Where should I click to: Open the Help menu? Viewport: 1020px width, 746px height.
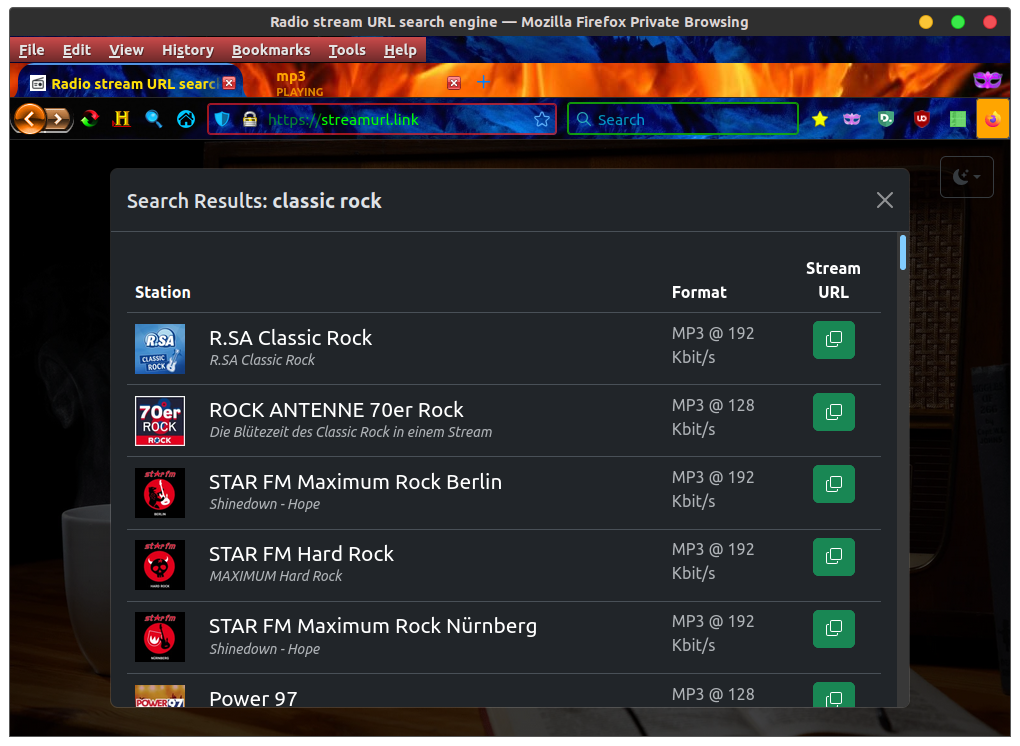coord(400,50)
